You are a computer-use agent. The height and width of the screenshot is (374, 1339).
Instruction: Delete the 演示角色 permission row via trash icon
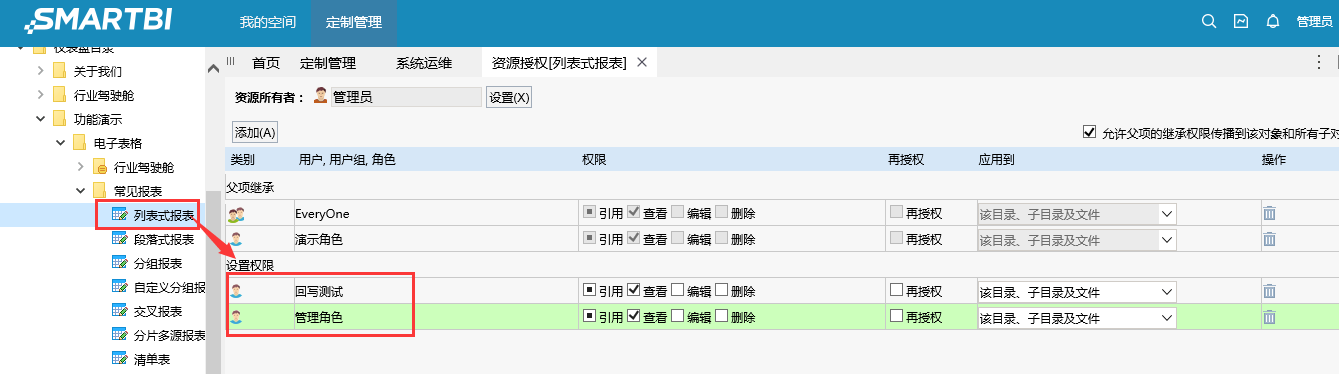pyautogui.click(x=1269, y=240)
